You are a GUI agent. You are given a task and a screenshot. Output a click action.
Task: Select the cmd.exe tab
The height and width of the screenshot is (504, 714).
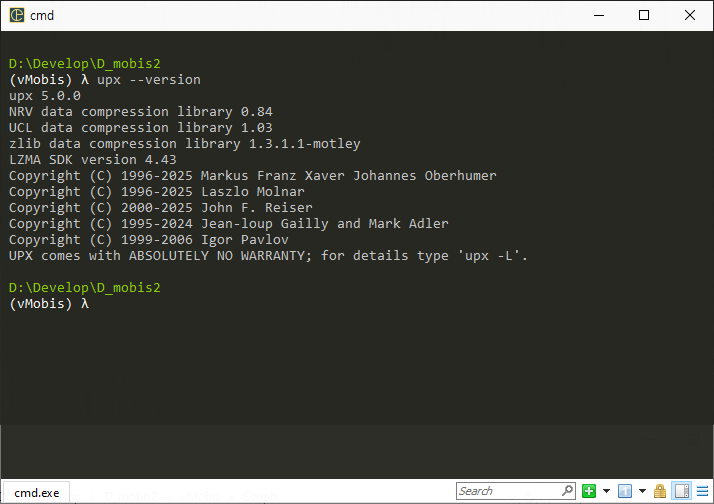(36, 493)
